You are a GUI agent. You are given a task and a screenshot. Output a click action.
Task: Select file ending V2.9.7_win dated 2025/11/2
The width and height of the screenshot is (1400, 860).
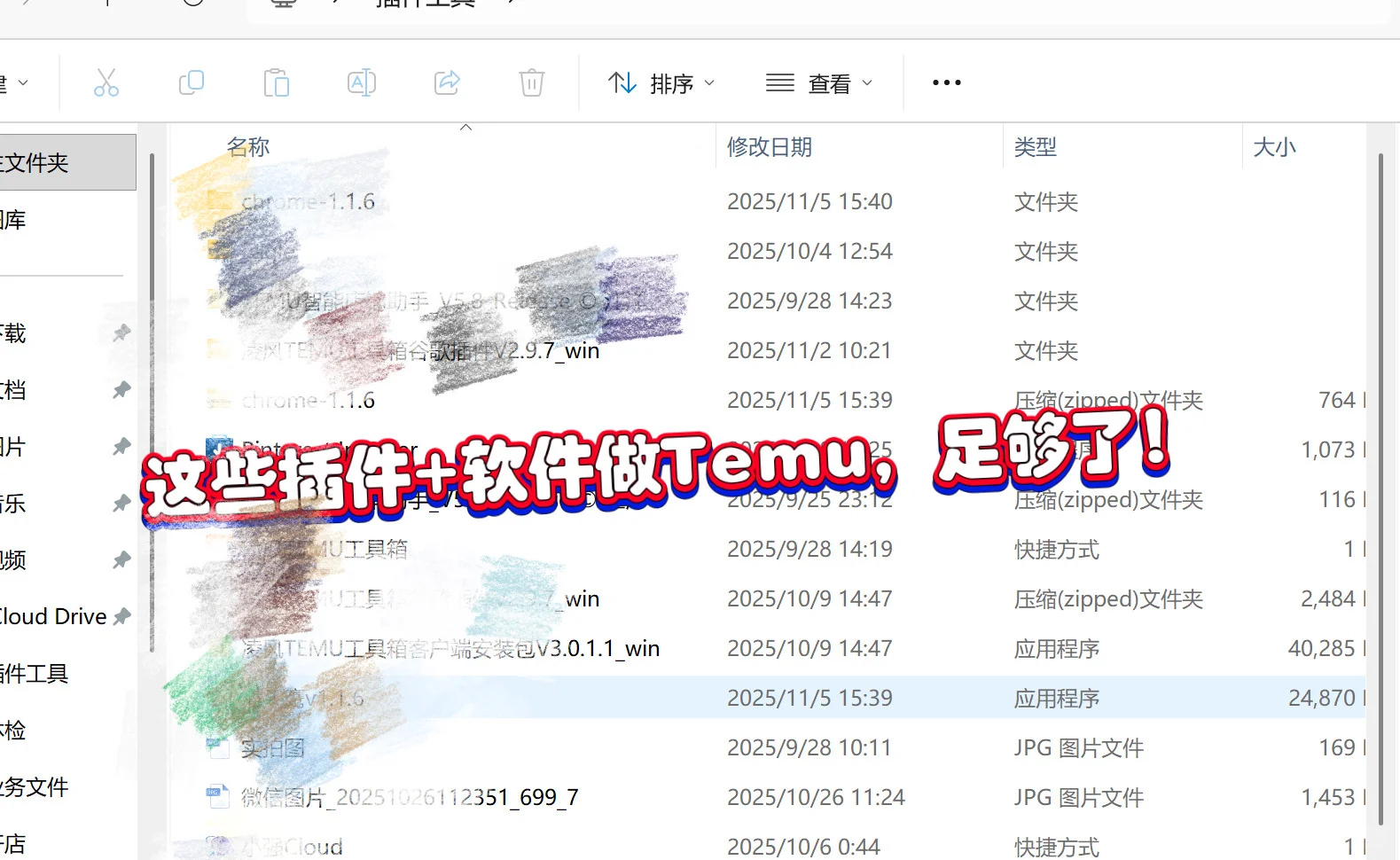[420, 350]
